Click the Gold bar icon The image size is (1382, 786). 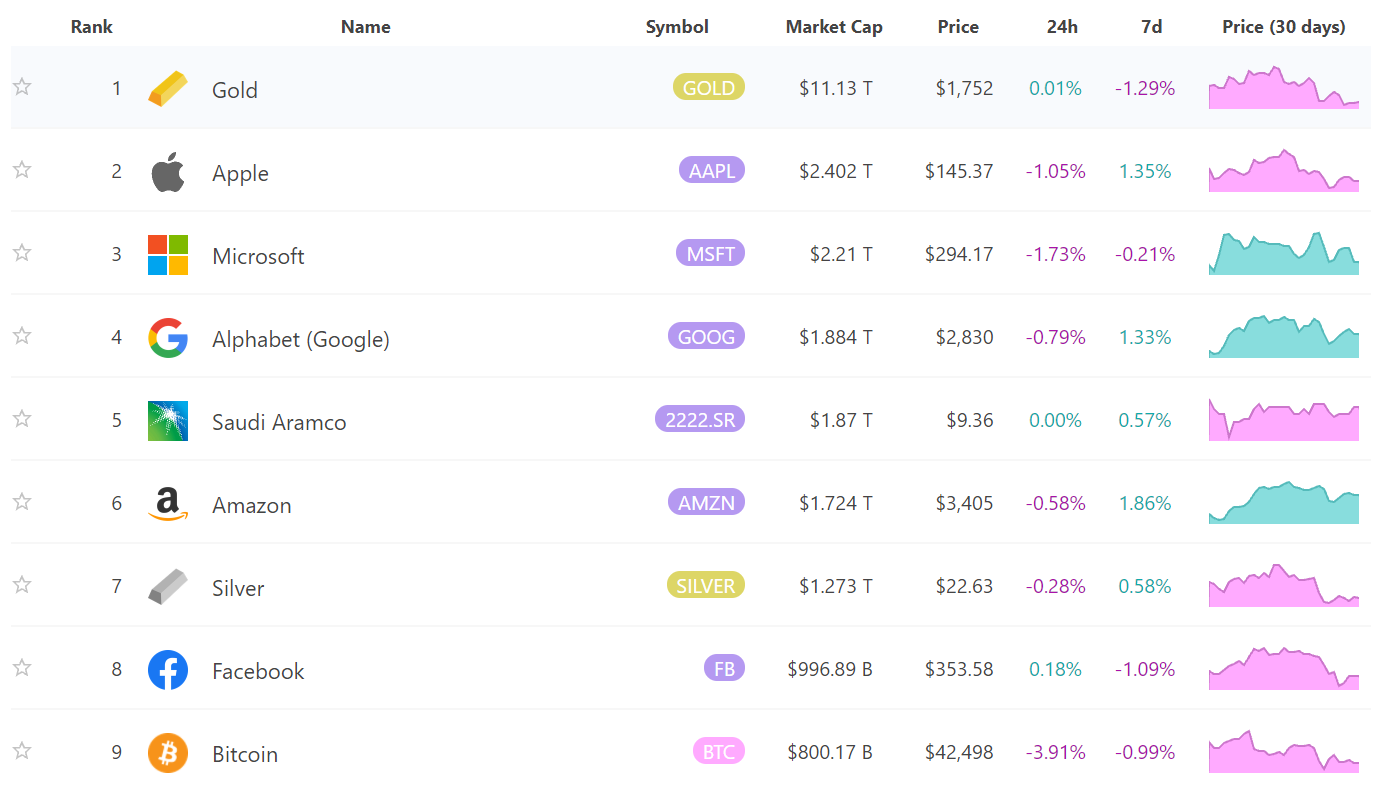coord(167,89)
